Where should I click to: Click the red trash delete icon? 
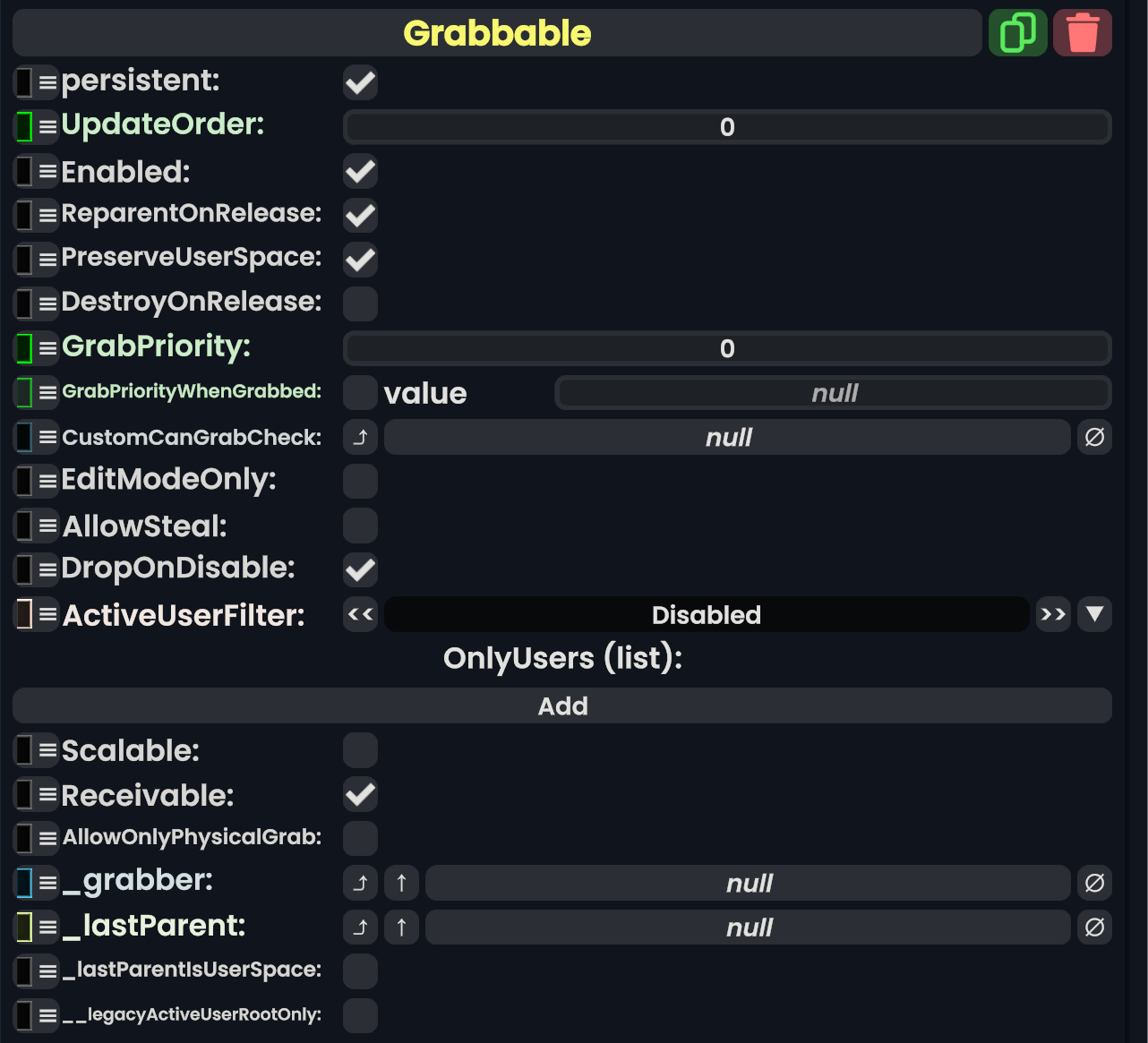1082,33
